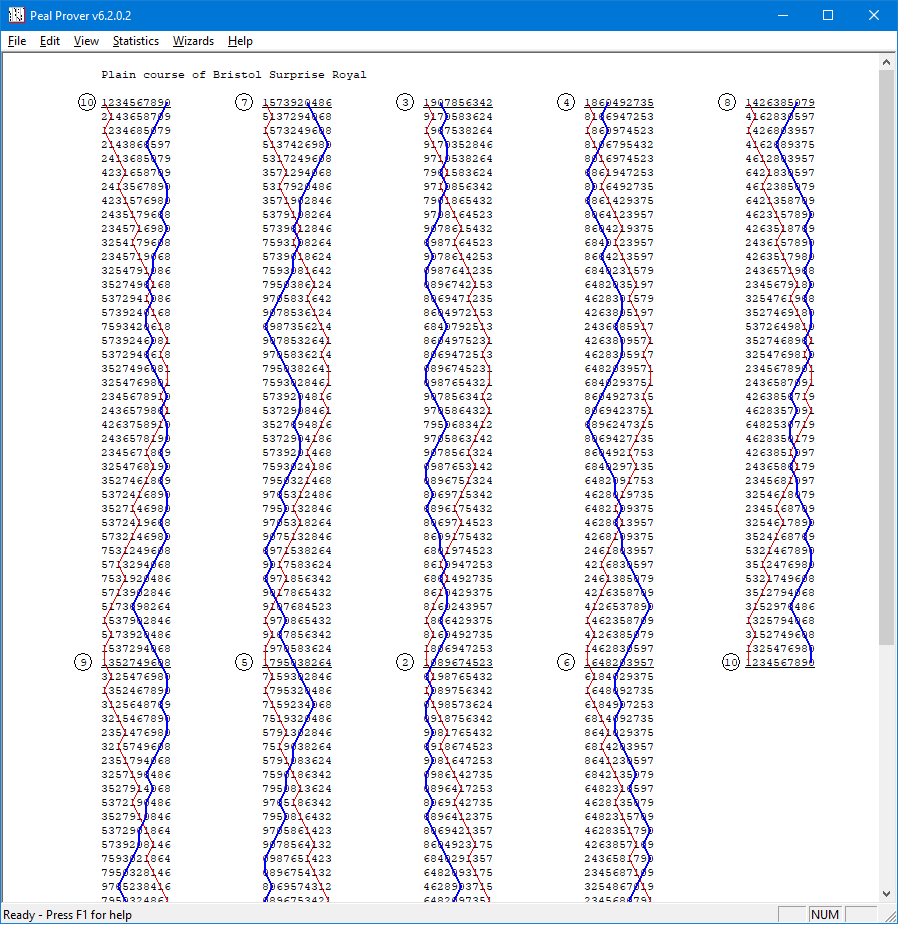
Task: Click the circled 8 lead marker
Action: [727, 102]
